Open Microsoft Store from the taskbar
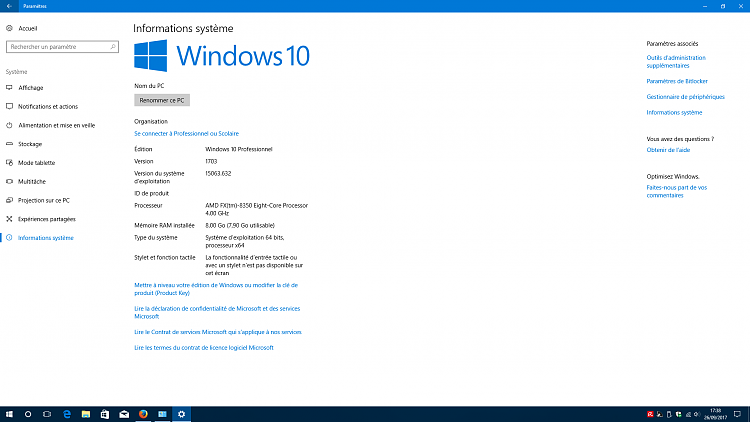 (x=105, y=414)
